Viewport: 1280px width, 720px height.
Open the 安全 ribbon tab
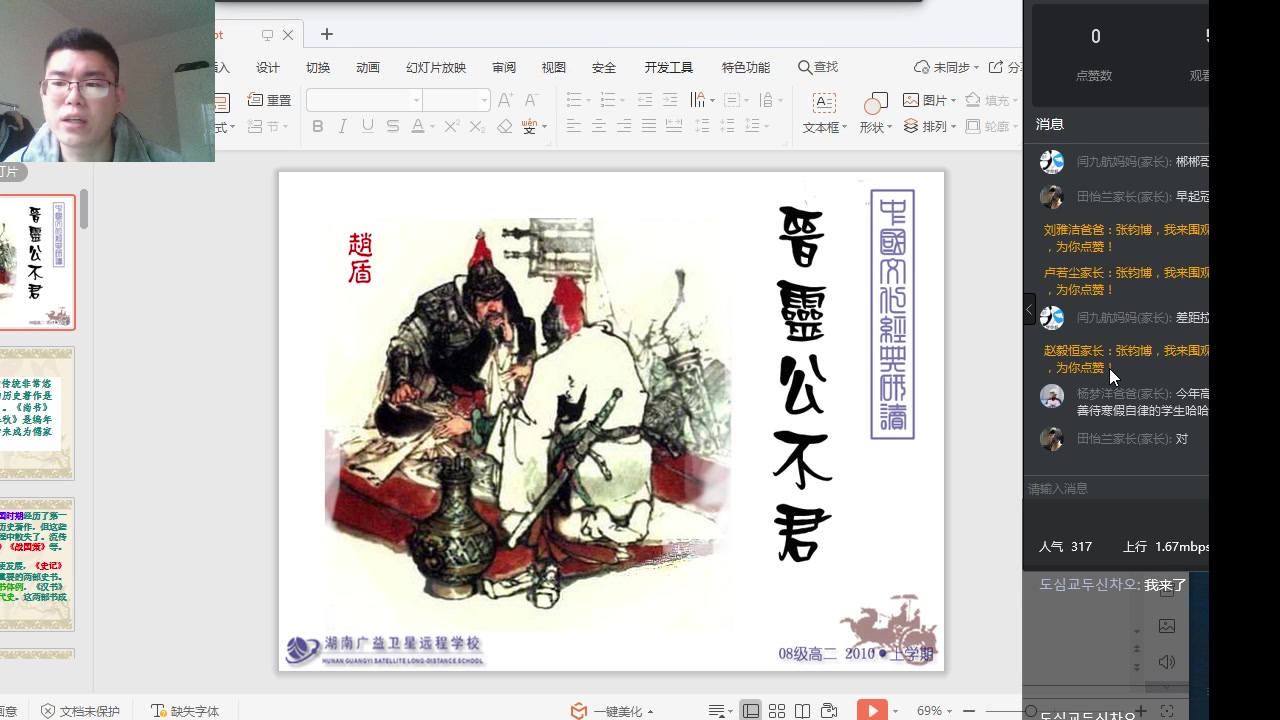(604, 67)
